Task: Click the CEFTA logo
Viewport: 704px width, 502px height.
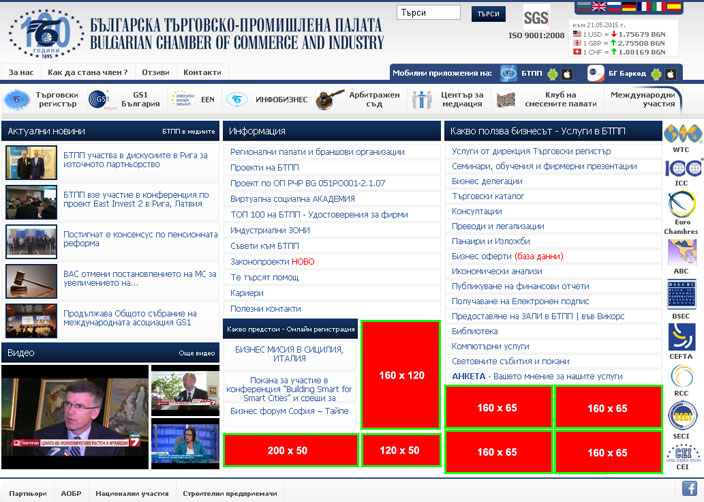Action: [x=682, y=337]
